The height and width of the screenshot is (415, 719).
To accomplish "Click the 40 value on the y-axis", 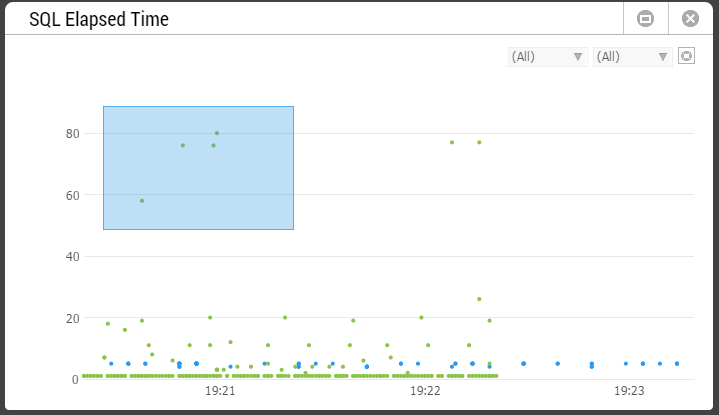I will click(x=72, y=257).
